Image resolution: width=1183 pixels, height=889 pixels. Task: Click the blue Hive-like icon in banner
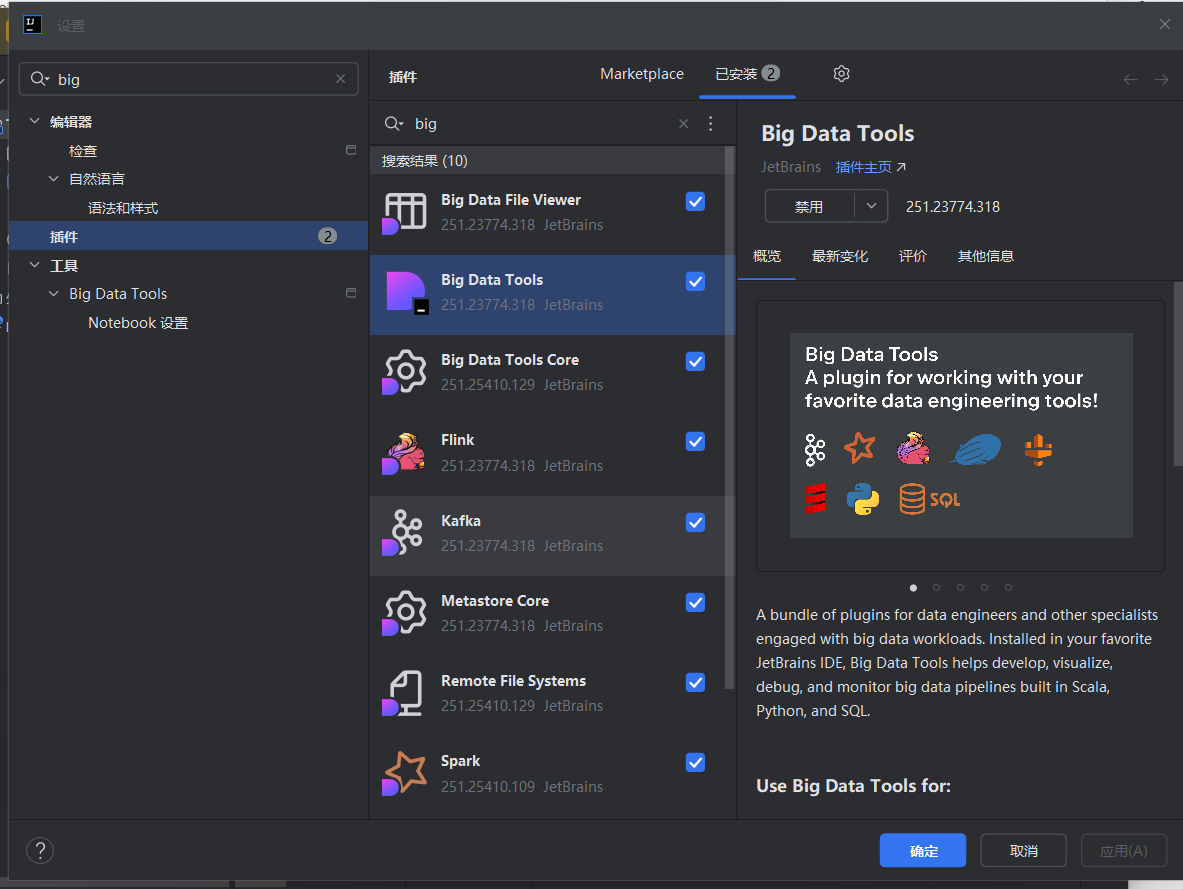tap(977, 450)
